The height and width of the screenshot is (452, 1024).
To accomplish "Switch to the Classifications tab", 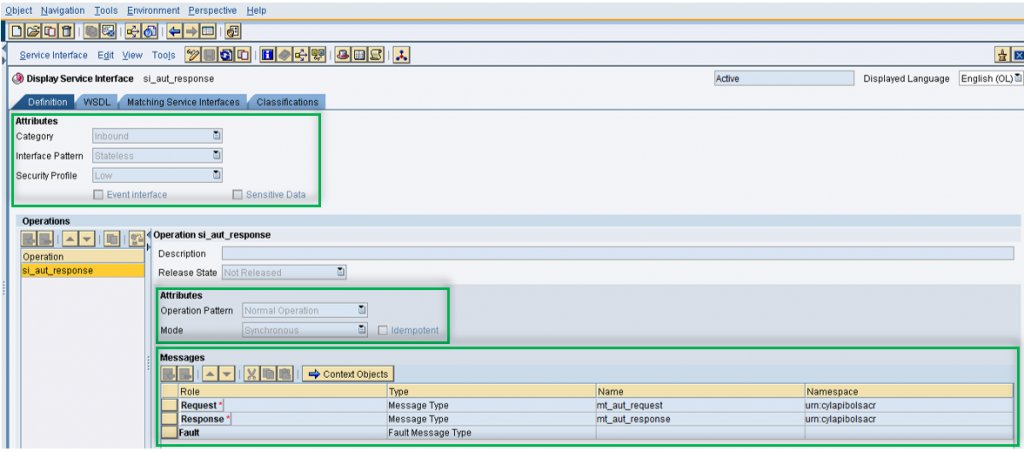I will (x=287, y=102).
